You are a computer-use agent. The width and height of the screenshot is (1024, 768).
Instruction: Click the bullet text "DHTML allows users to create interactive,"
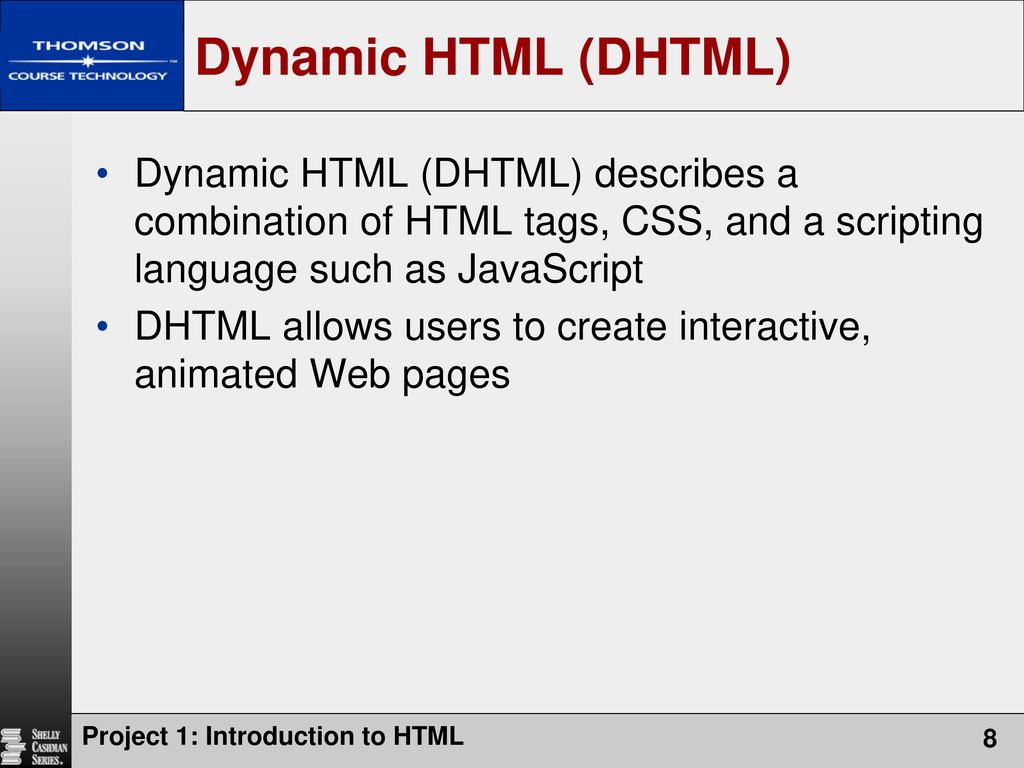(x=502, y=326)
